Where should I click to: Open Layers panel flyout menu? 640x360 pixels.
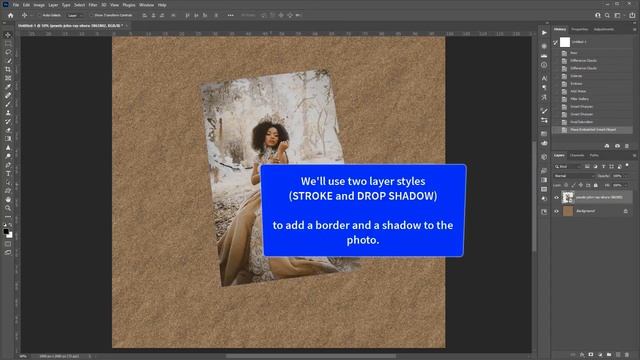click(634, 156)
